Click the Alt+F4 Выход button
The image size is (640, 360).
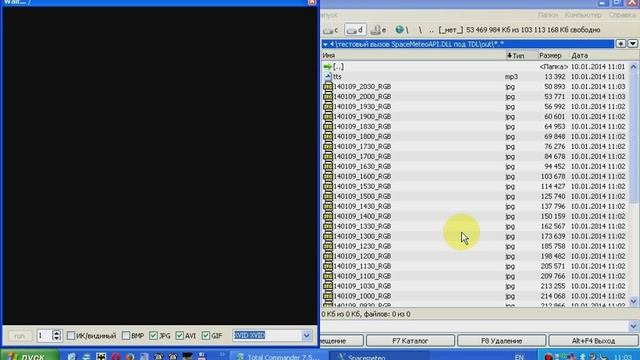click(593, 341)
